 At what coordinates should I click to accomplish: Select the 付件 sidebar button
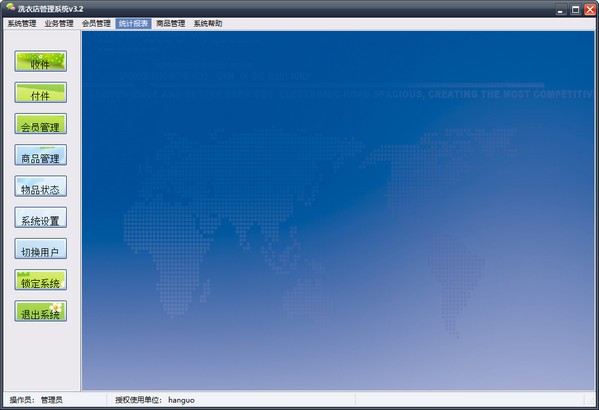point(40,92)
